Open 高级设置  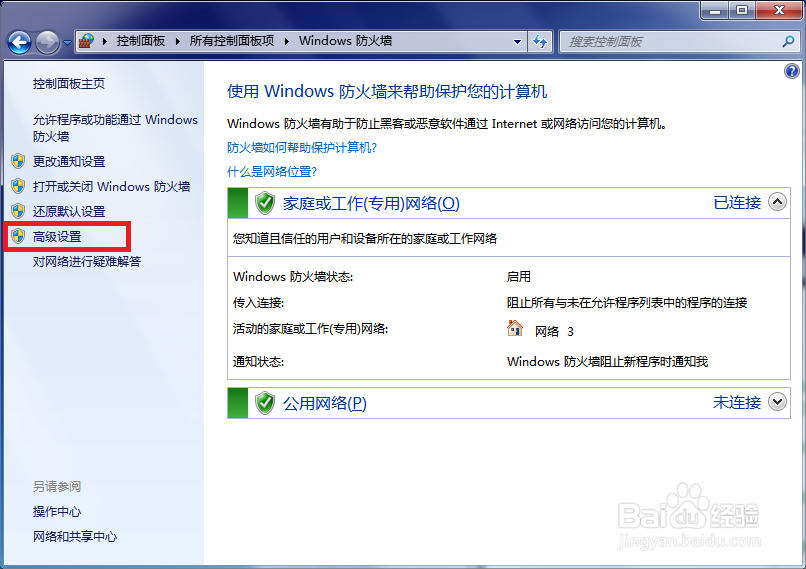pos(57,237)
